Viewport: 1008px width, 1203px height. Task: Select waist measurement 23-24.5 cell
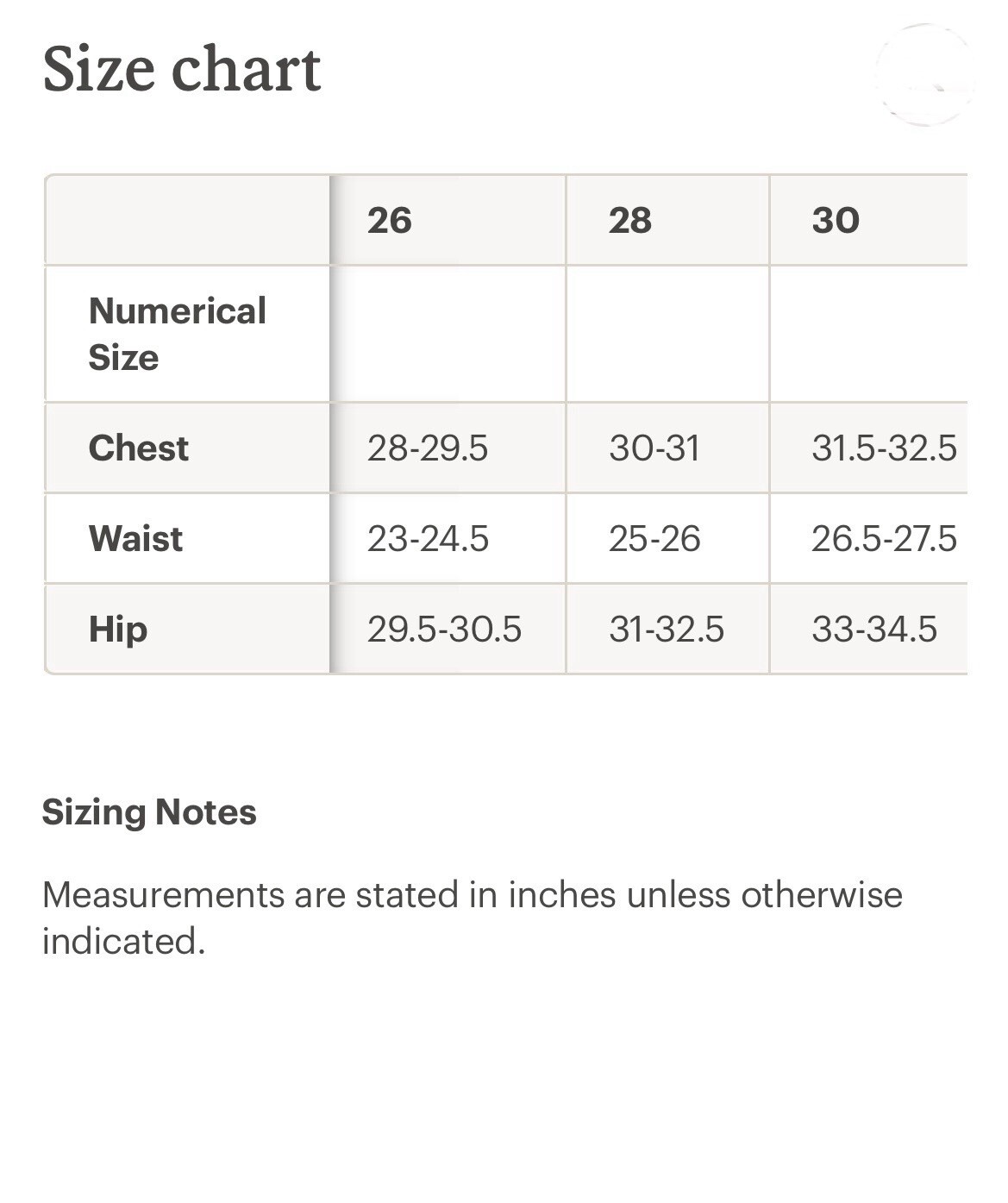[448, 539]
